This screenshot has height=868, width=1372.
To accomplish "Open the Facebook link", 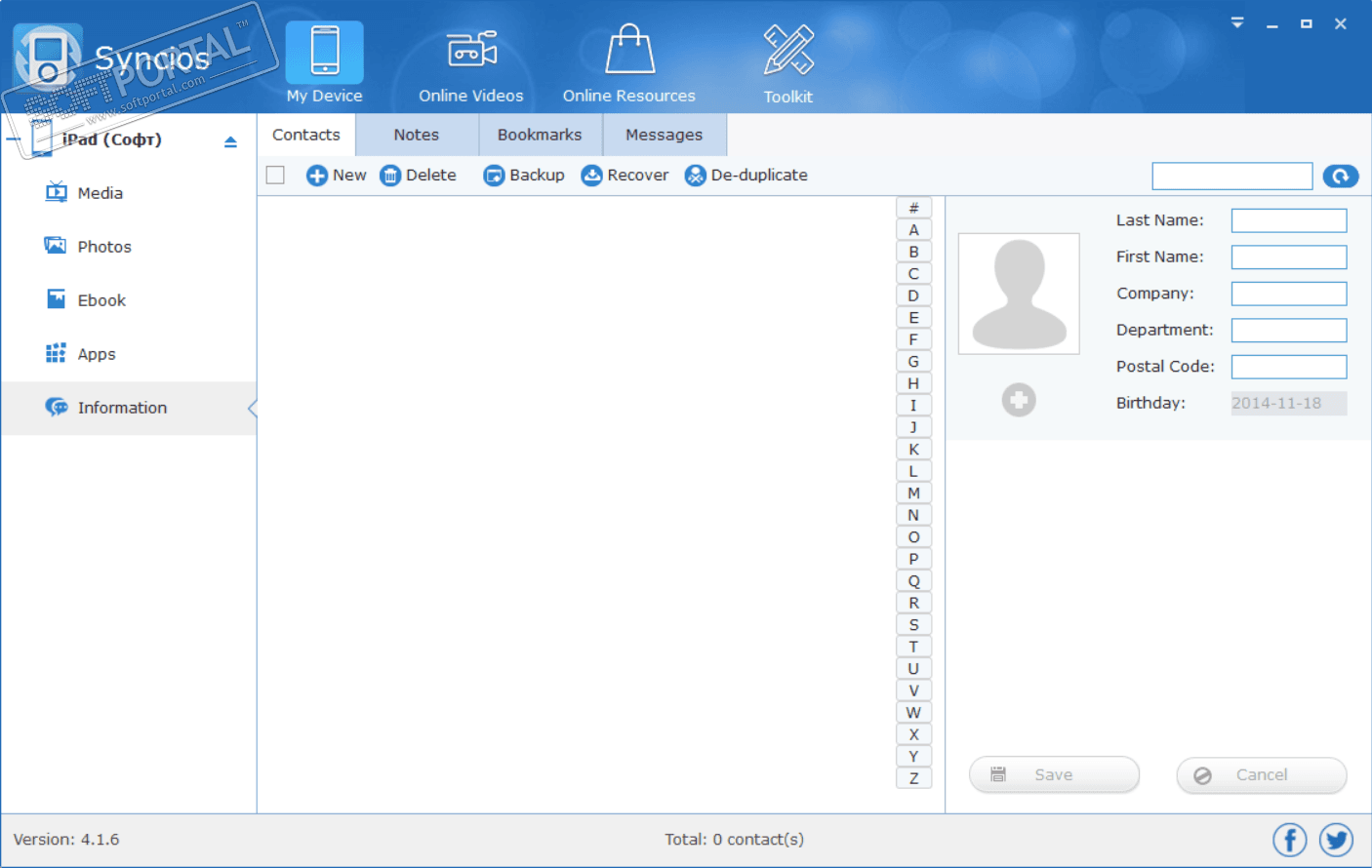I will click(1290, 840).
